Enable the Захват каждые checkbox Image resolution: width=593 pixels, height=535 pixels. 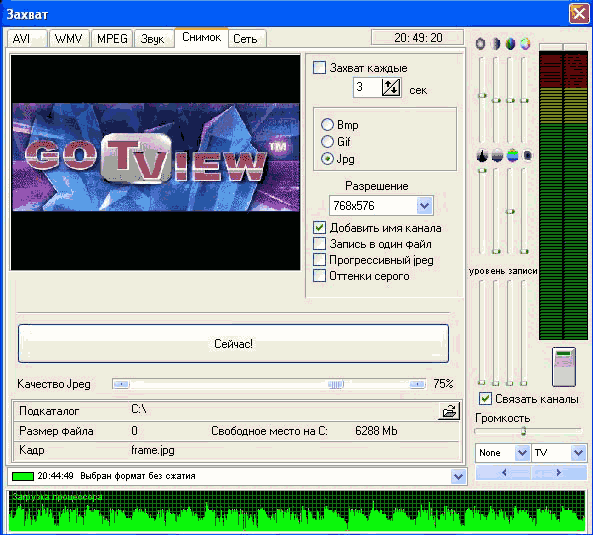coord(319,68)
